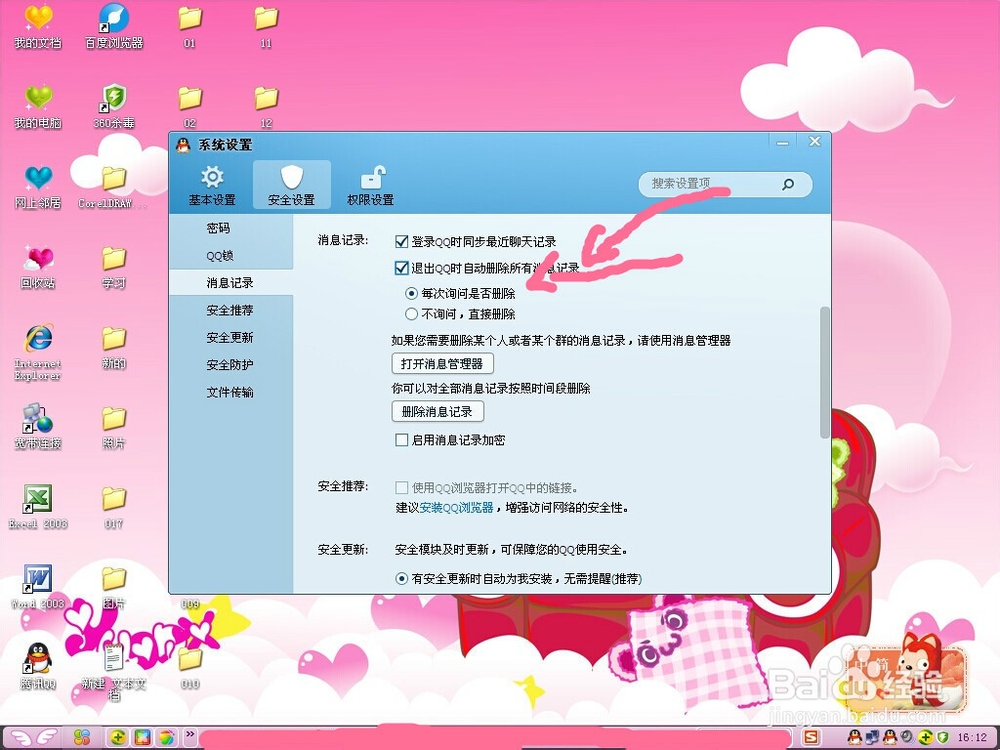Select radio 每次询问是否删除

click(x=411, y=293)
